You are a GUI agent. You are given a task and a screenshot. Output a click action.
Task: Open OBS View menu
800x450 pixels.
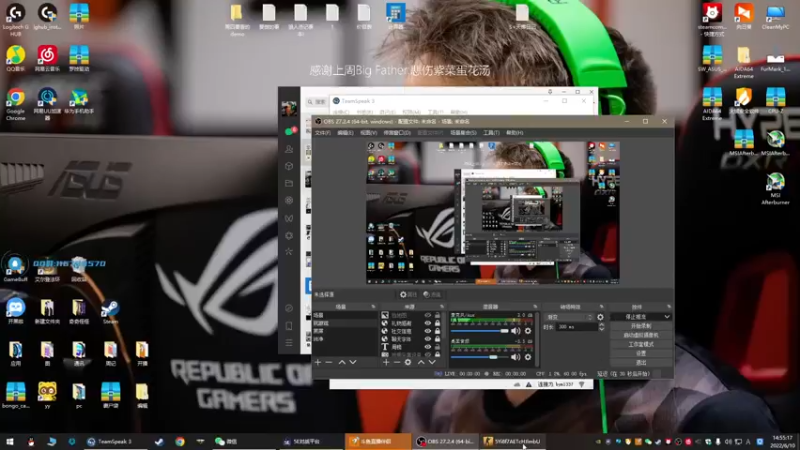[x=368, y=133]
